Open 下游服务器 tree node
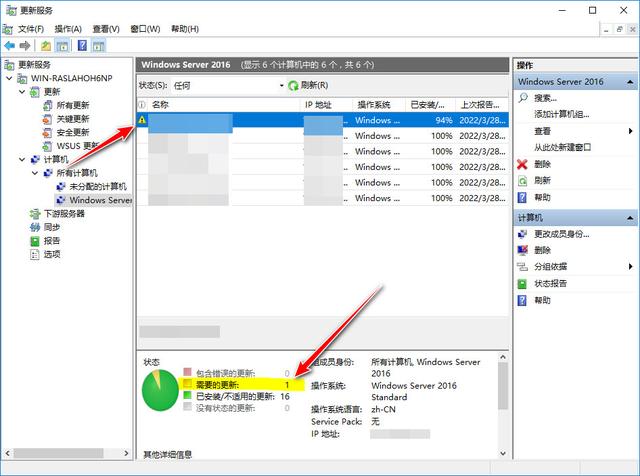640x476 pixels. click(x=64, y=214)
